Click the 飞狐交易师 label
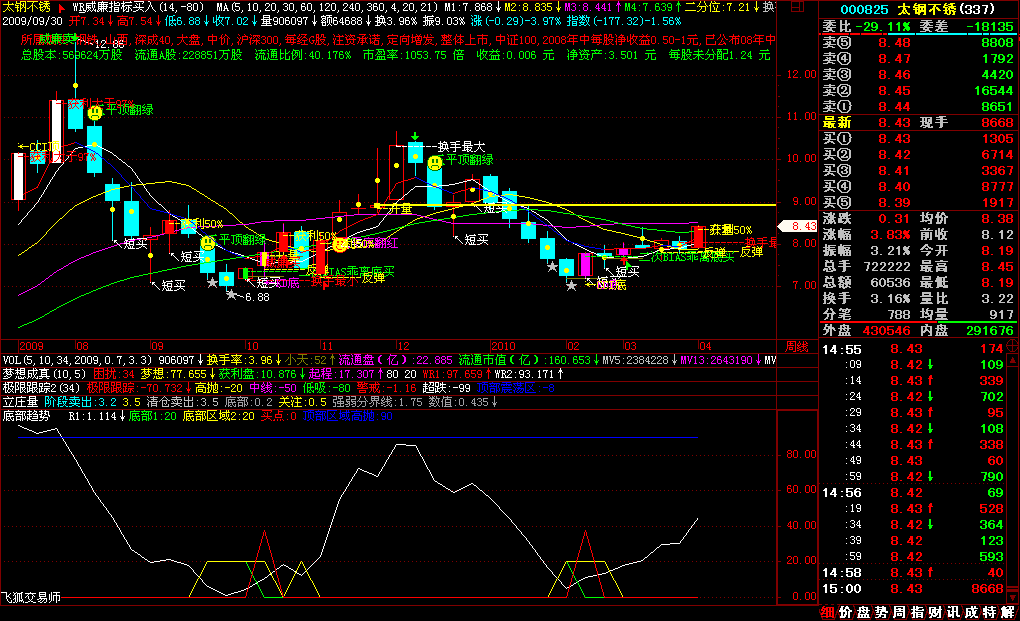The width and height of the screenshot is (1020, 621). (x=31, y=597)
